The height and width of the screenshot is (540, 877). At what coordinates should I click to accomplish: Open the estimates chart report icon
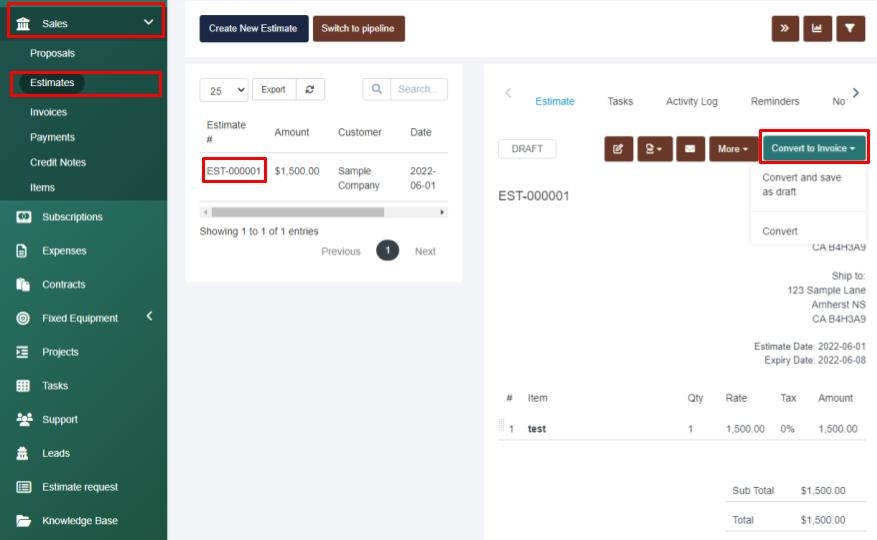point(818,29)
